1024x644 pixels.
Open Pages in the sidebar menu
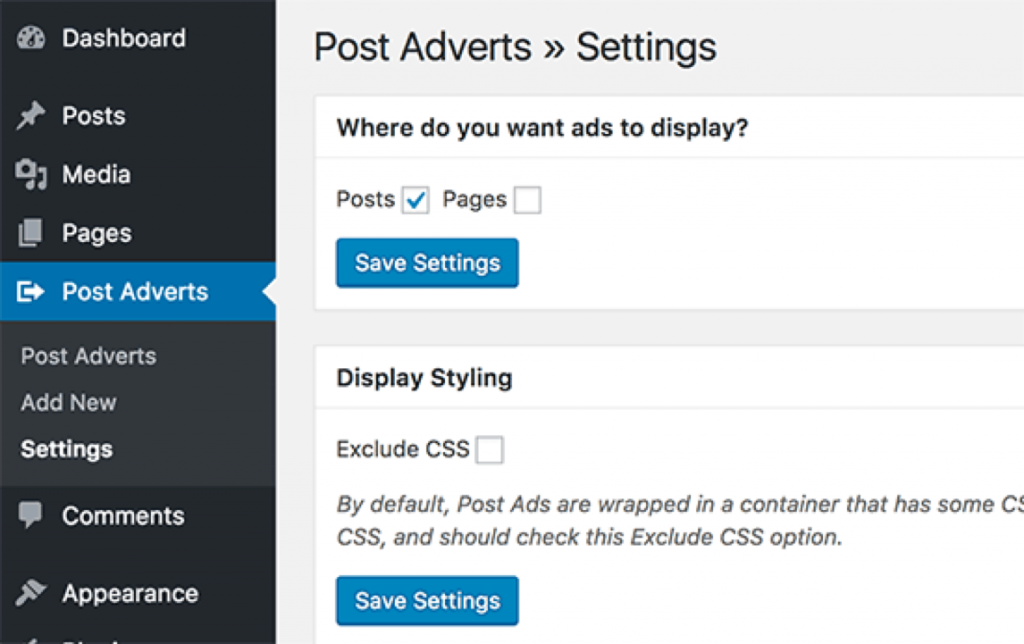(x=138, y=233)
